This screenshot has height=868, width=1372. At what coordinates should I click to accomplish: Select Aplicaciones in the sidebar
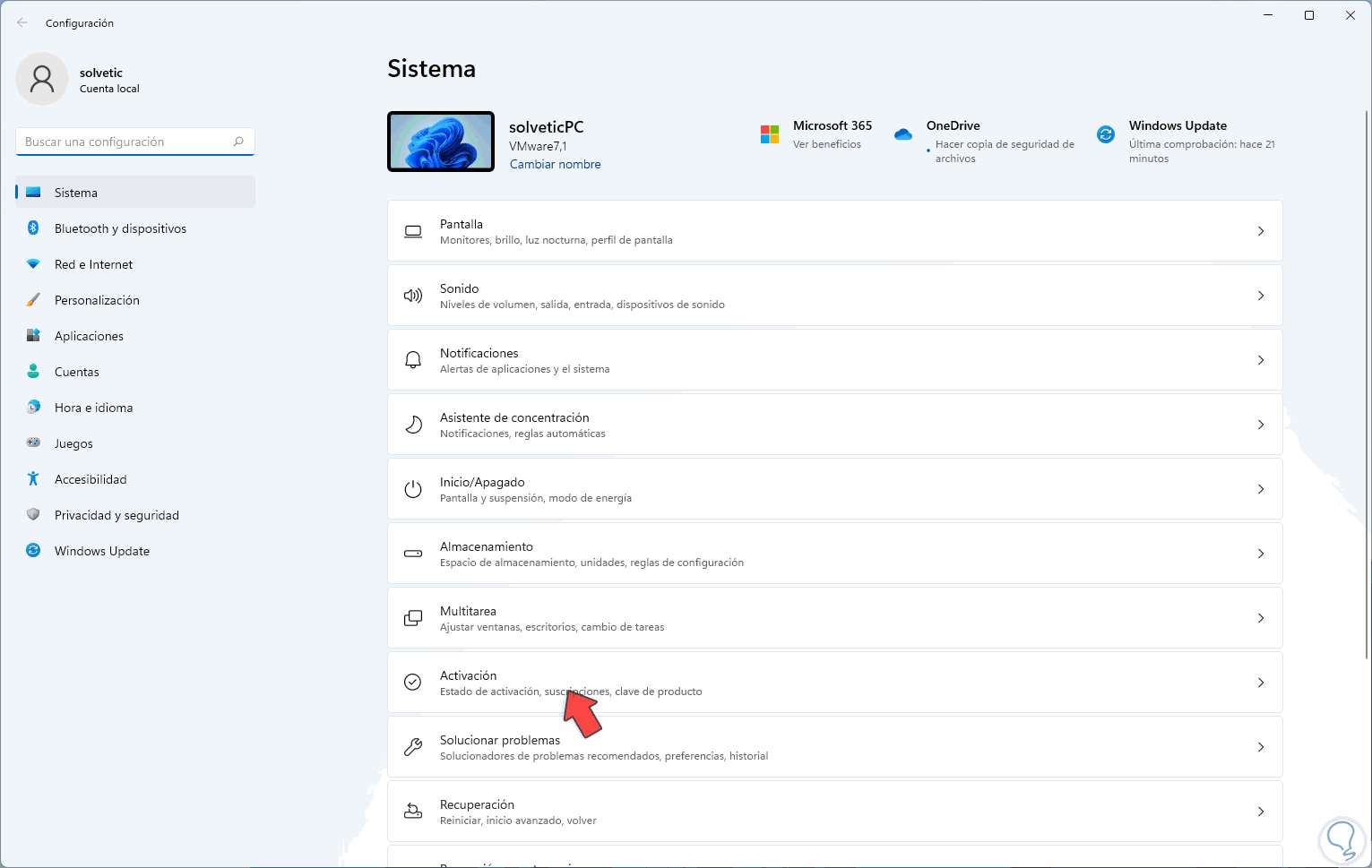tap(89, 336)
